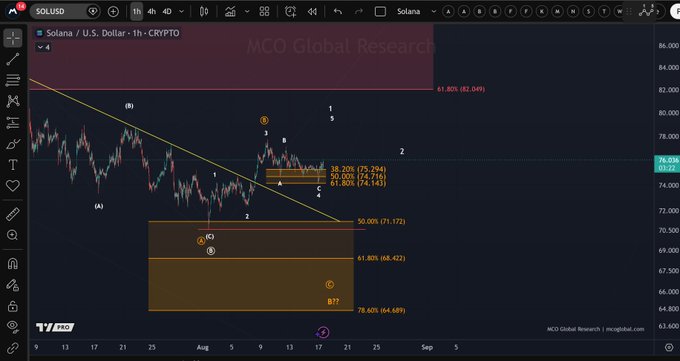
Task: Toggle magnet mode for drawings
Action: (13, 264)
